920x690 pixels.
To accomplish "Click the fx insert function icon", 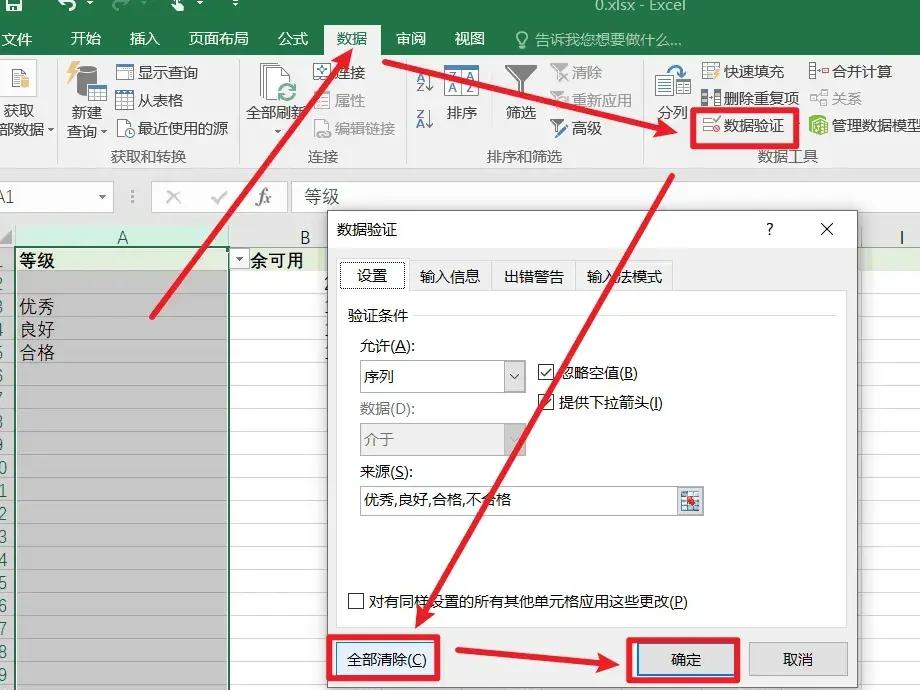I will [263, 197].
